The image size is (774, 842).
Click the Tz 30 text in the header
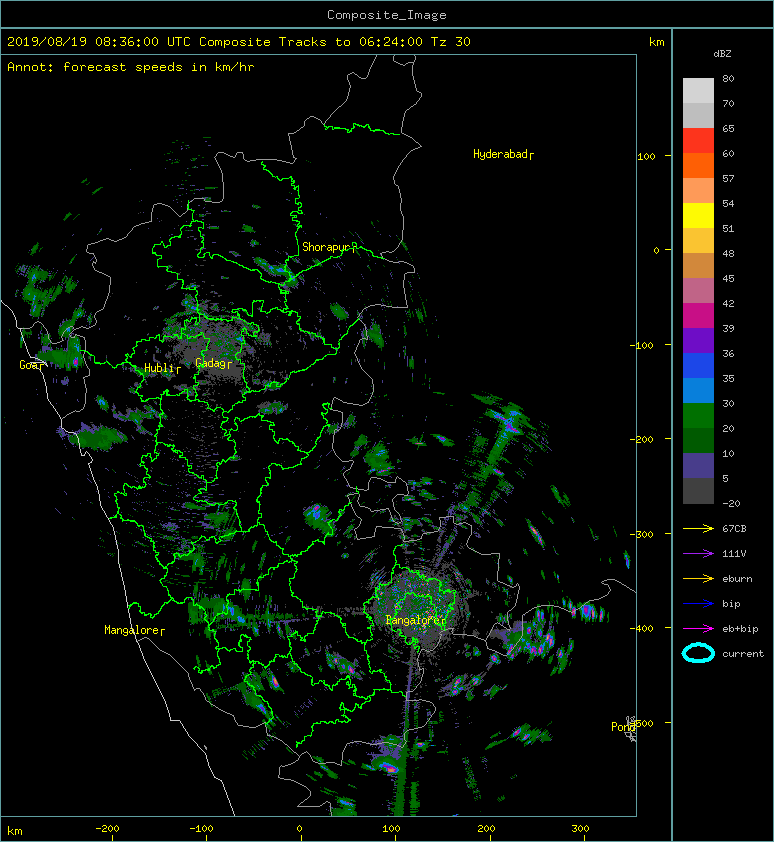(451, 42)
